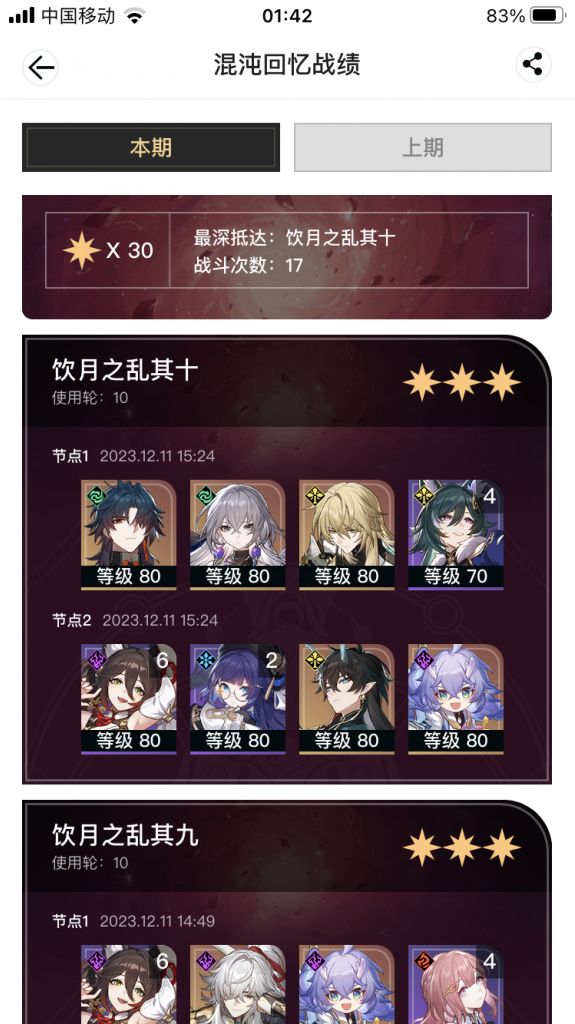The height and width of the screenshot is (1024, 575).
Task: Switch to the 上期 tab
Action: point(423,148)
